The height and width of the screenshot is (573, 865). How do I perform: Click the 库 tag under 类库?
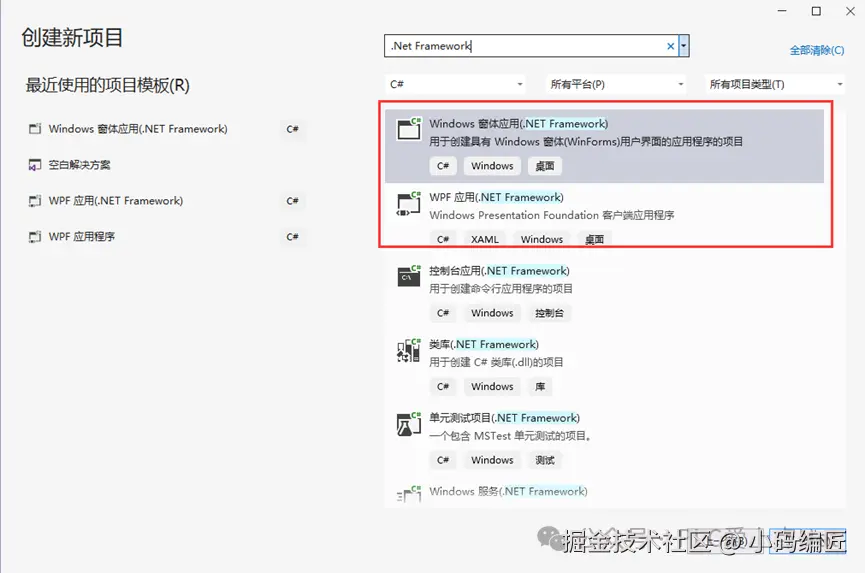pyautogui.click(x=540, y=387)
